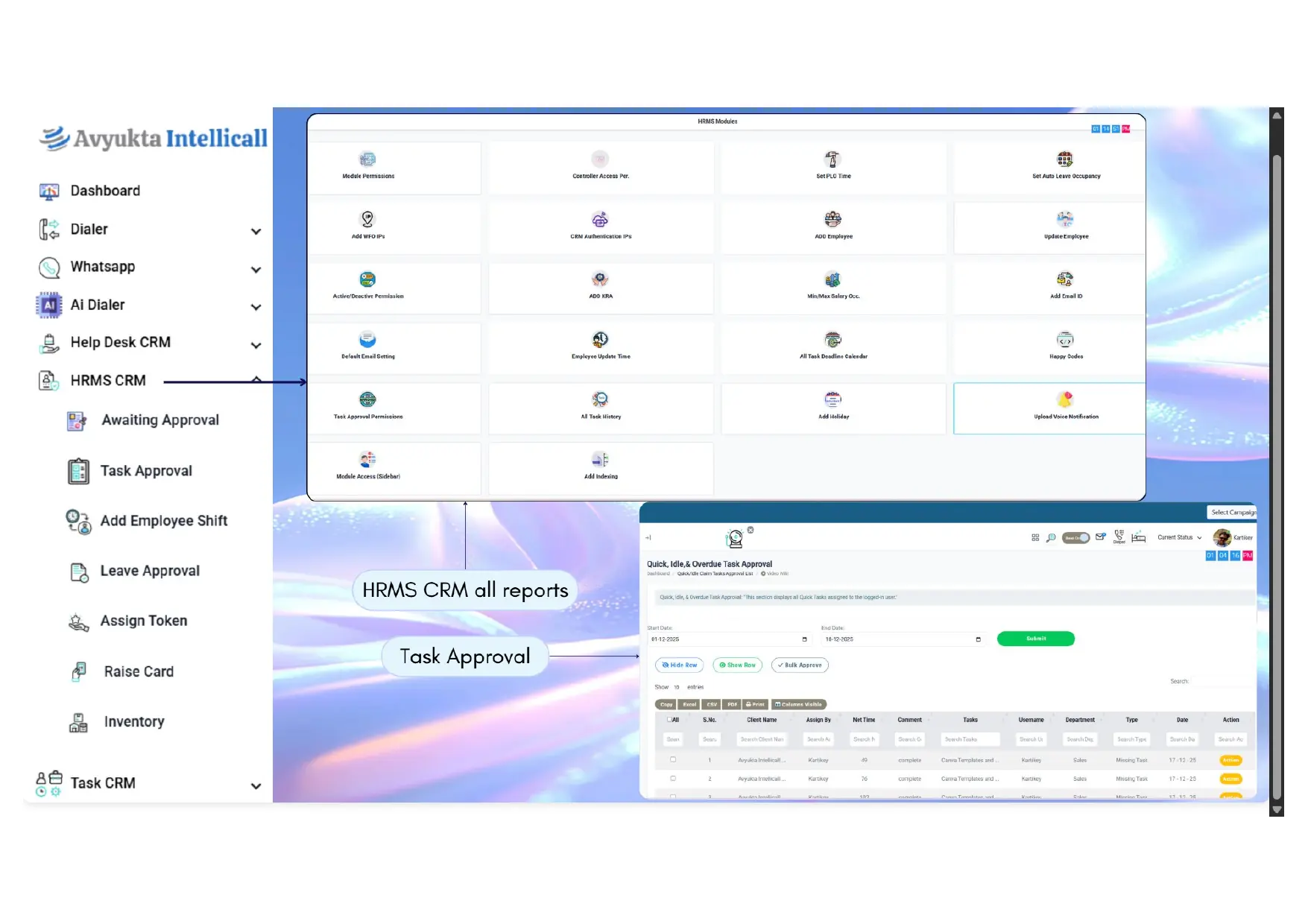This screenshot has width=1308, height=924.
Task: Click the Whatsapp sidebar icon
Action: point(49,268)
